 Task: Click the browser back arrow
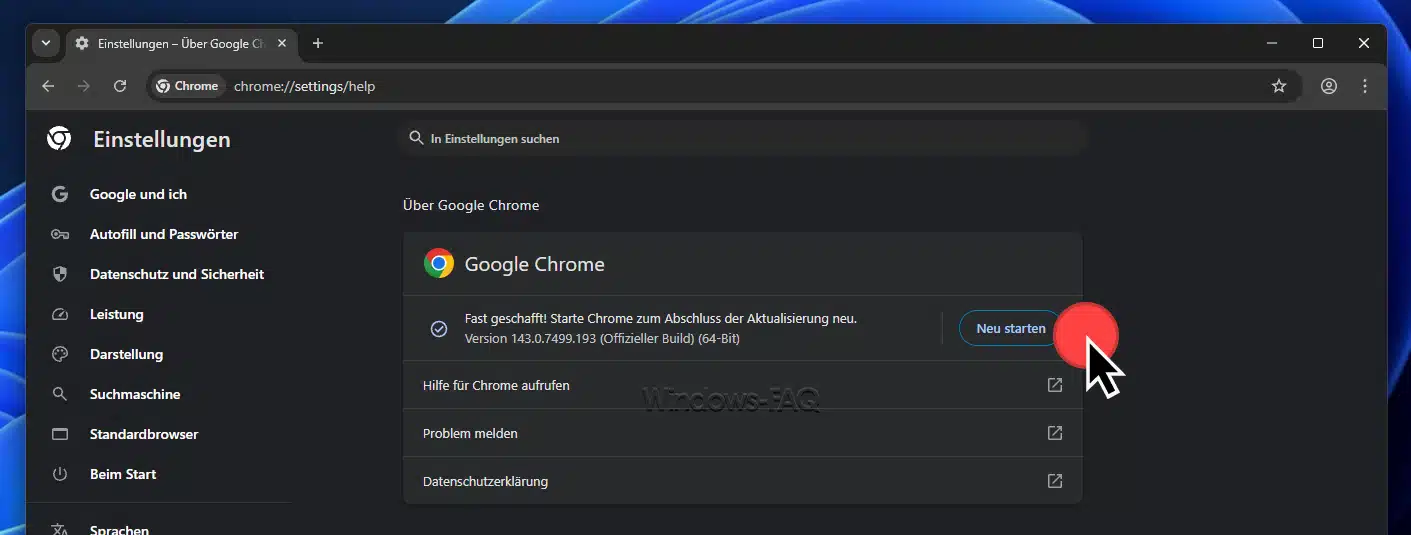[48, 86]
